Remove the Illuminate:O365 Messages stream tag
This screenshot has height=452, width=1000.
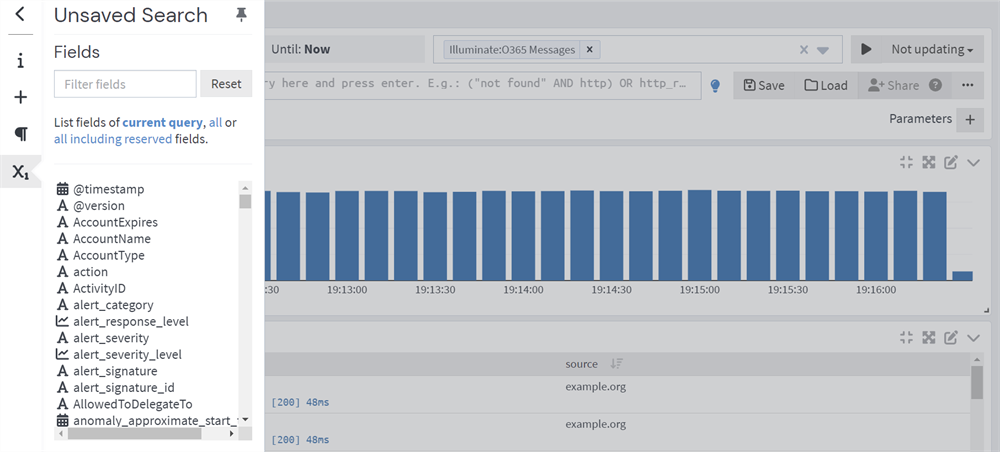(x=590, y=49)
